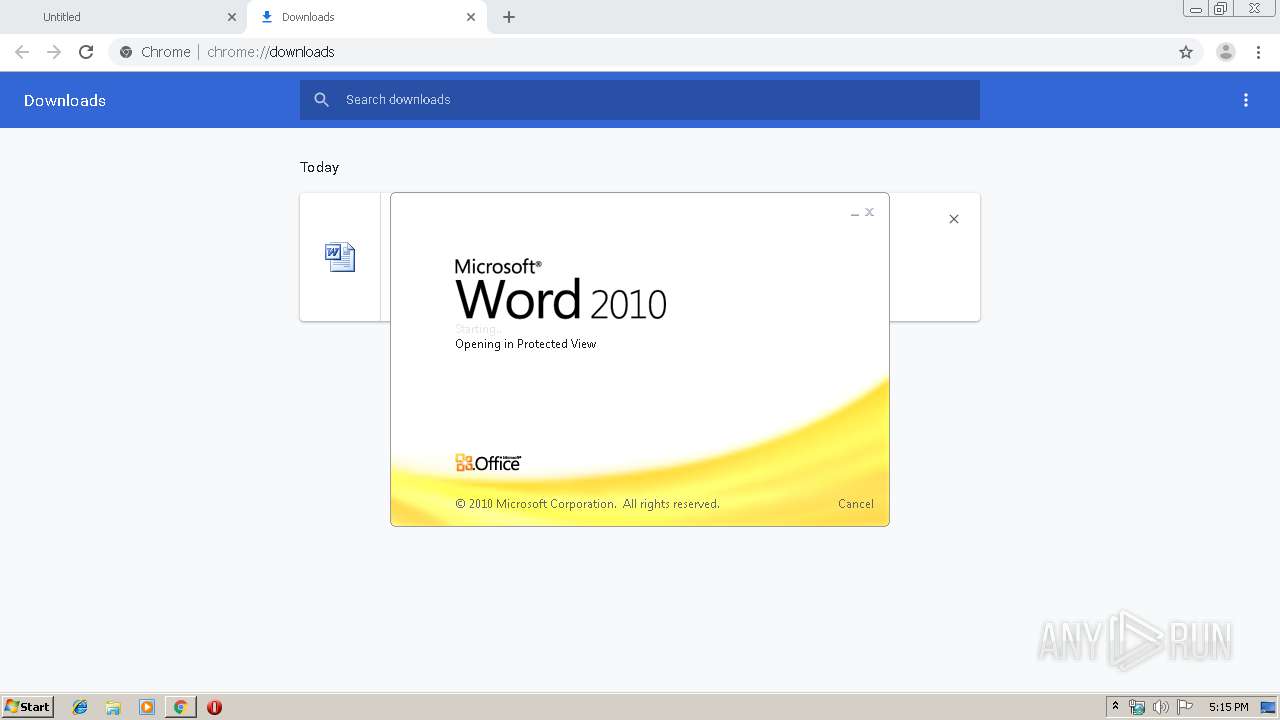This screenshot has width=1280, height=720.
Task: Click the 5:15 PM system clock
Action: click(x=1228, y=707)
